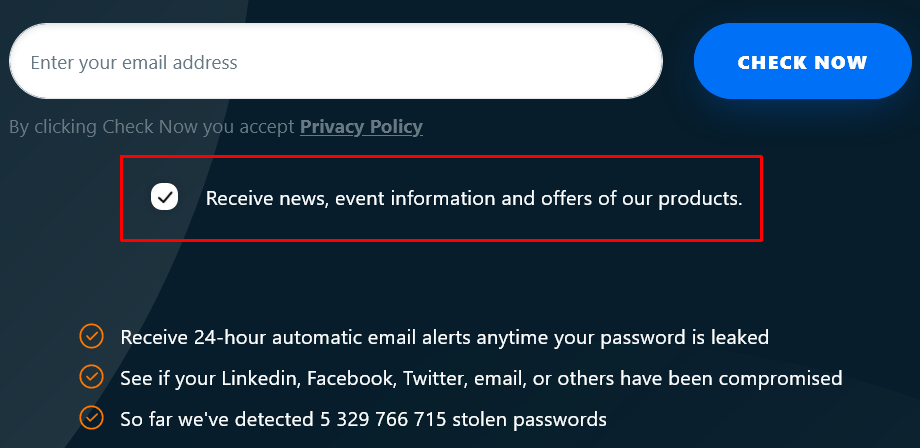The width and height of the screenshot is (920, 448).
Task: Uncheck the receive news and offers checkbox
Action: click(165, 197)
